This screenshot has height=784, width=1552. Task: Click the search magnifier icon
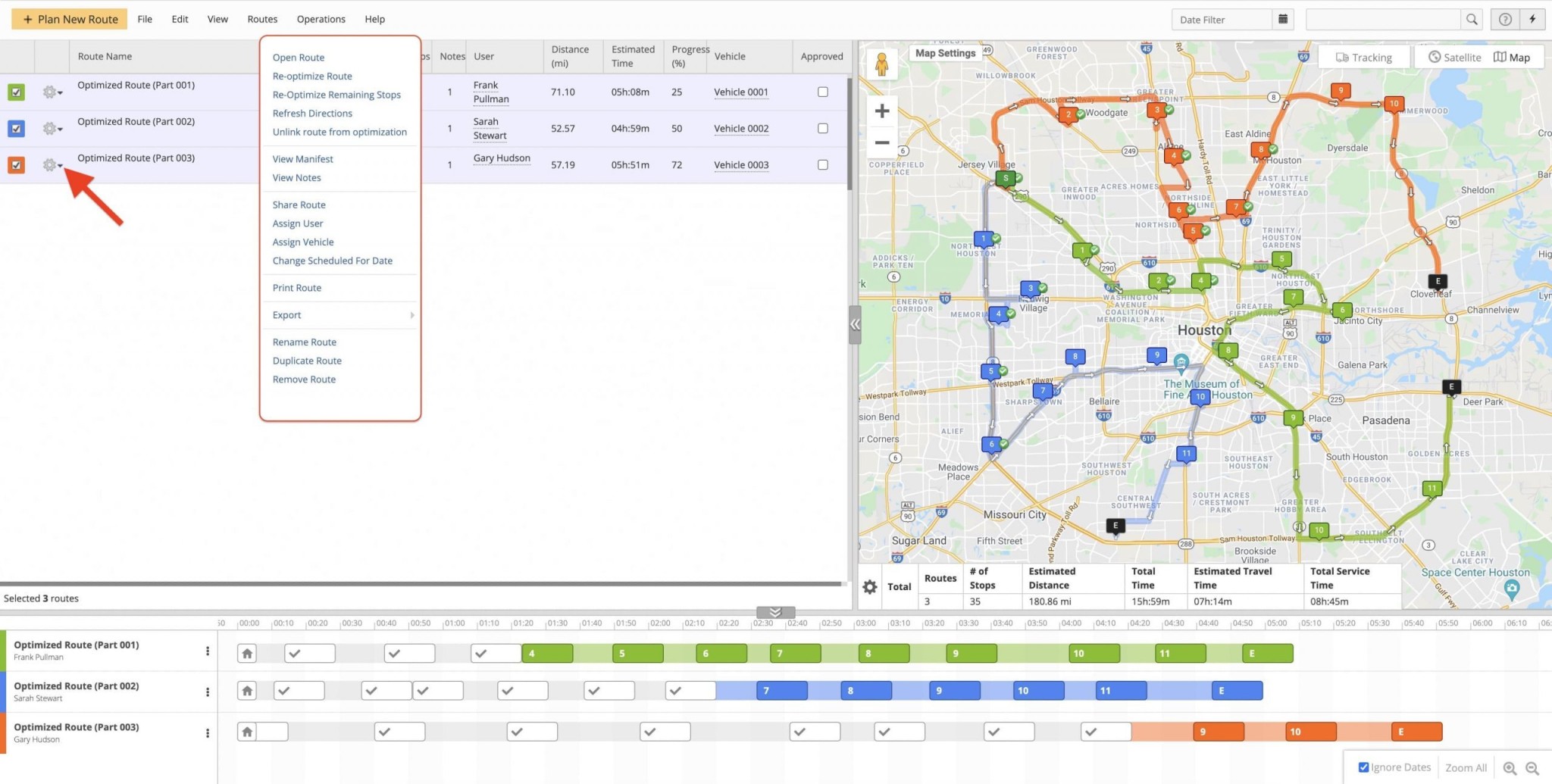click(x=1471, y=19)
